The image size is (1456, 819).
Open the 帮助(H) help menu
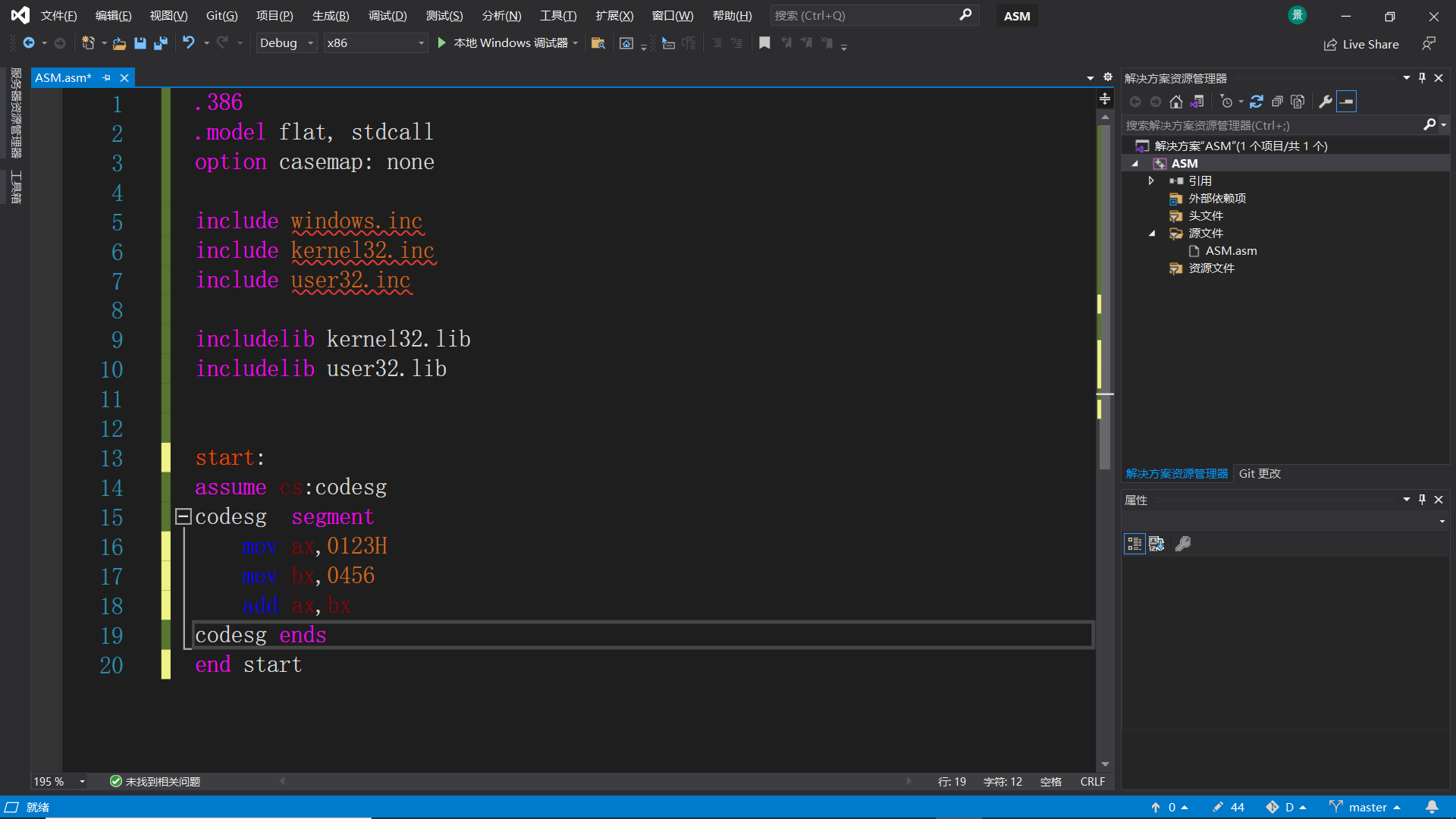[x=733, y=15]
